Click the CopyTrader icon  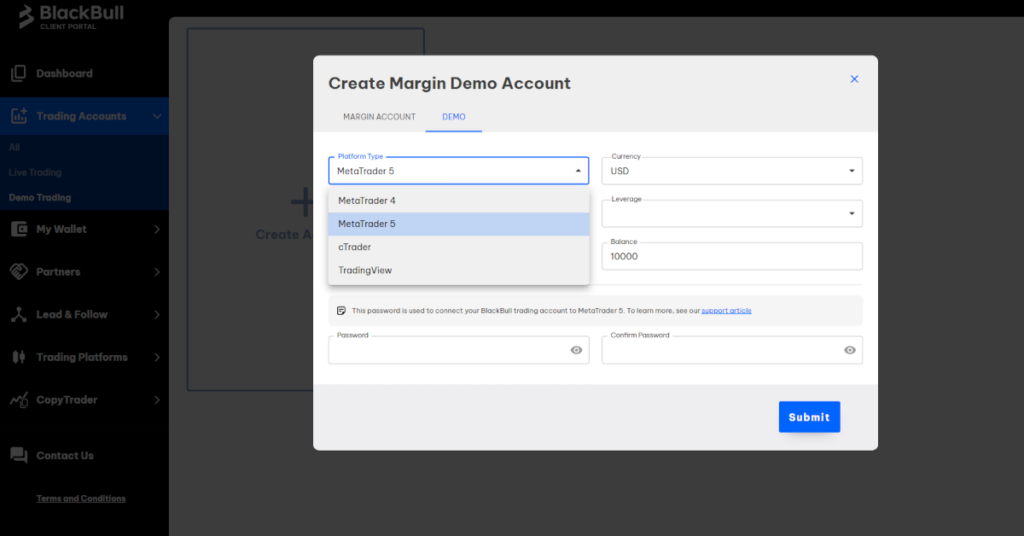coord(19,400)
